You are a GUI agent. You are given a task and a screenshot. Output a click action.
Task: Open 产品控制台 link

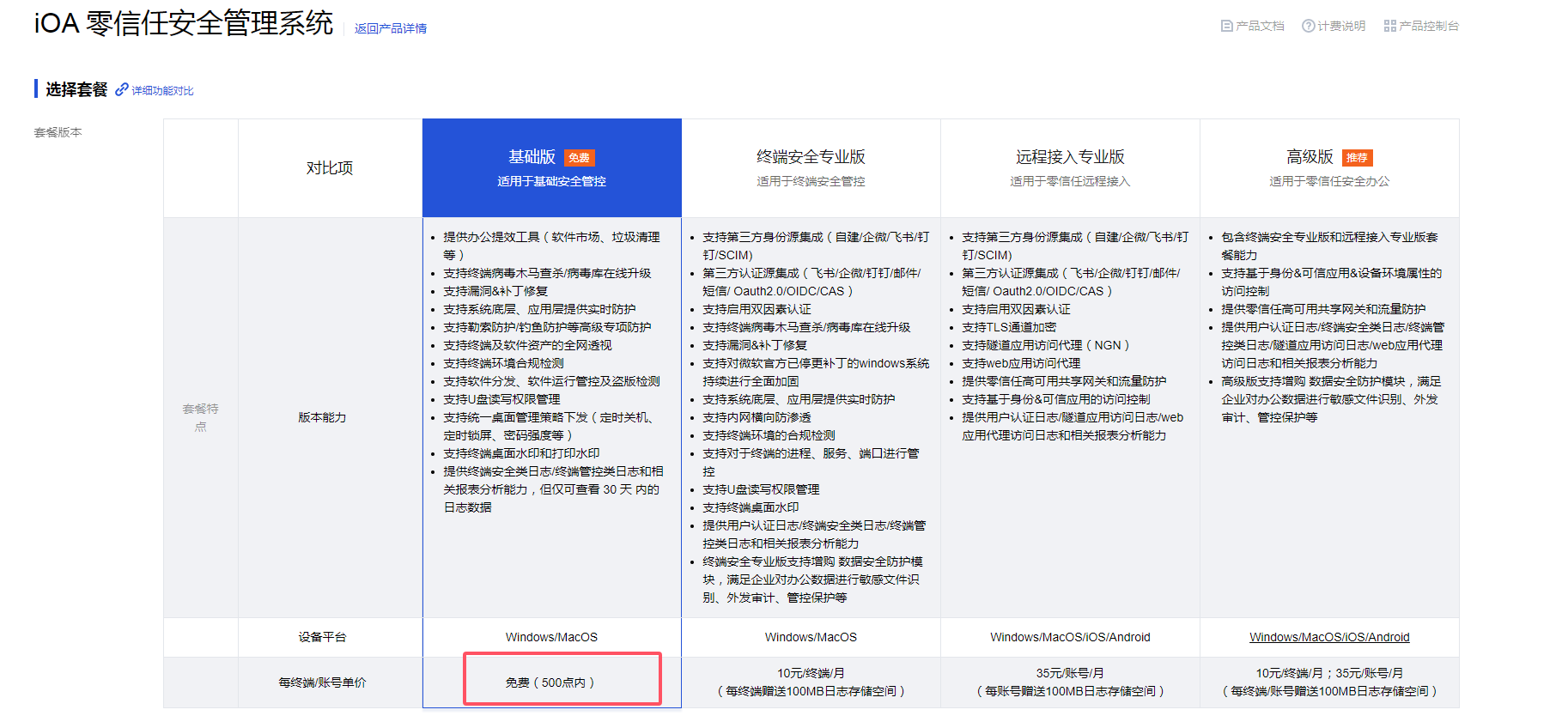click(x=1429, y=26)
